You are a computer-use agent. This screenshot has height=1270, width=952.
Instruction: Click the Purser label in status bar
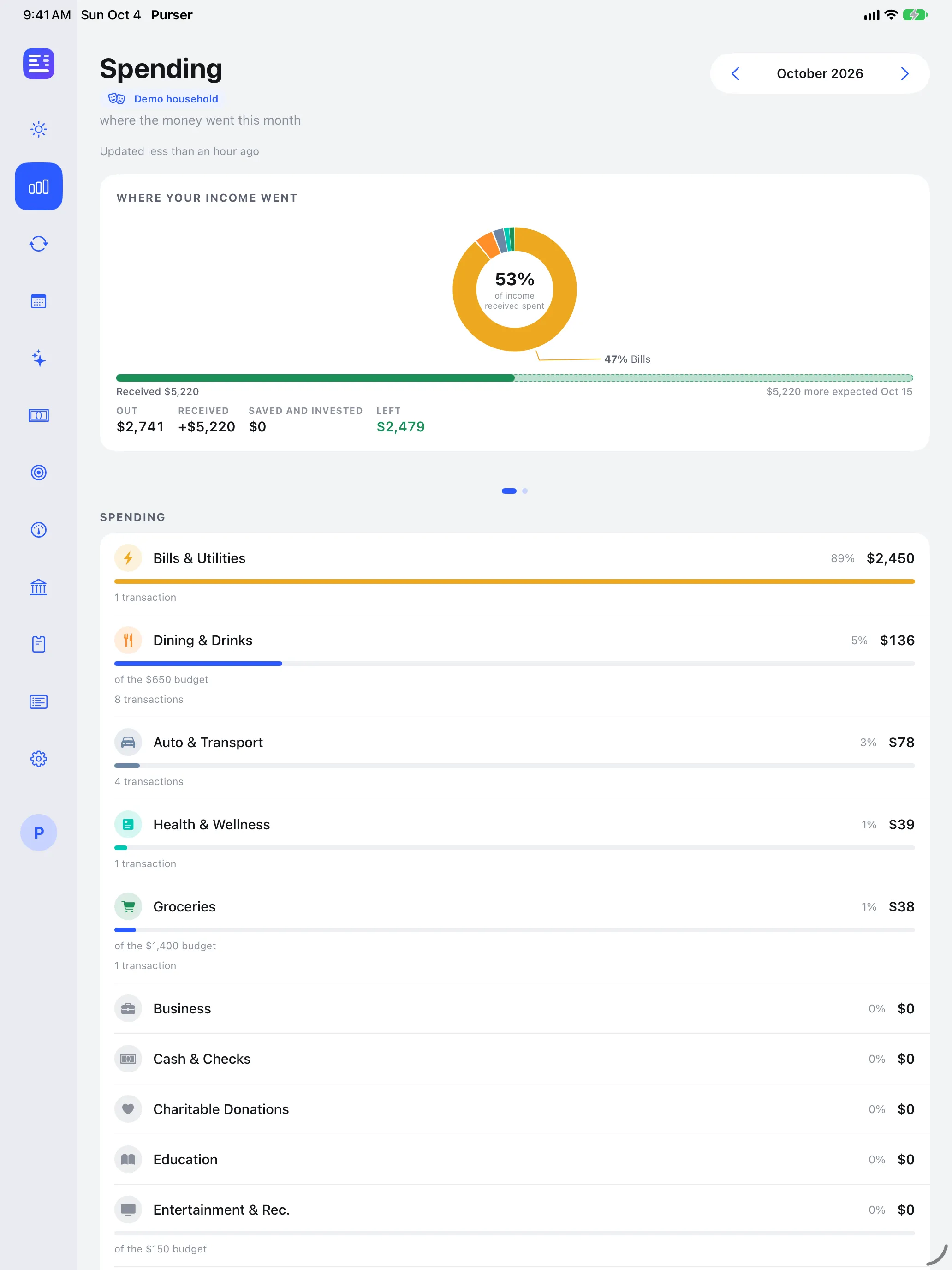pyautogui.click(x=172, y=15)
